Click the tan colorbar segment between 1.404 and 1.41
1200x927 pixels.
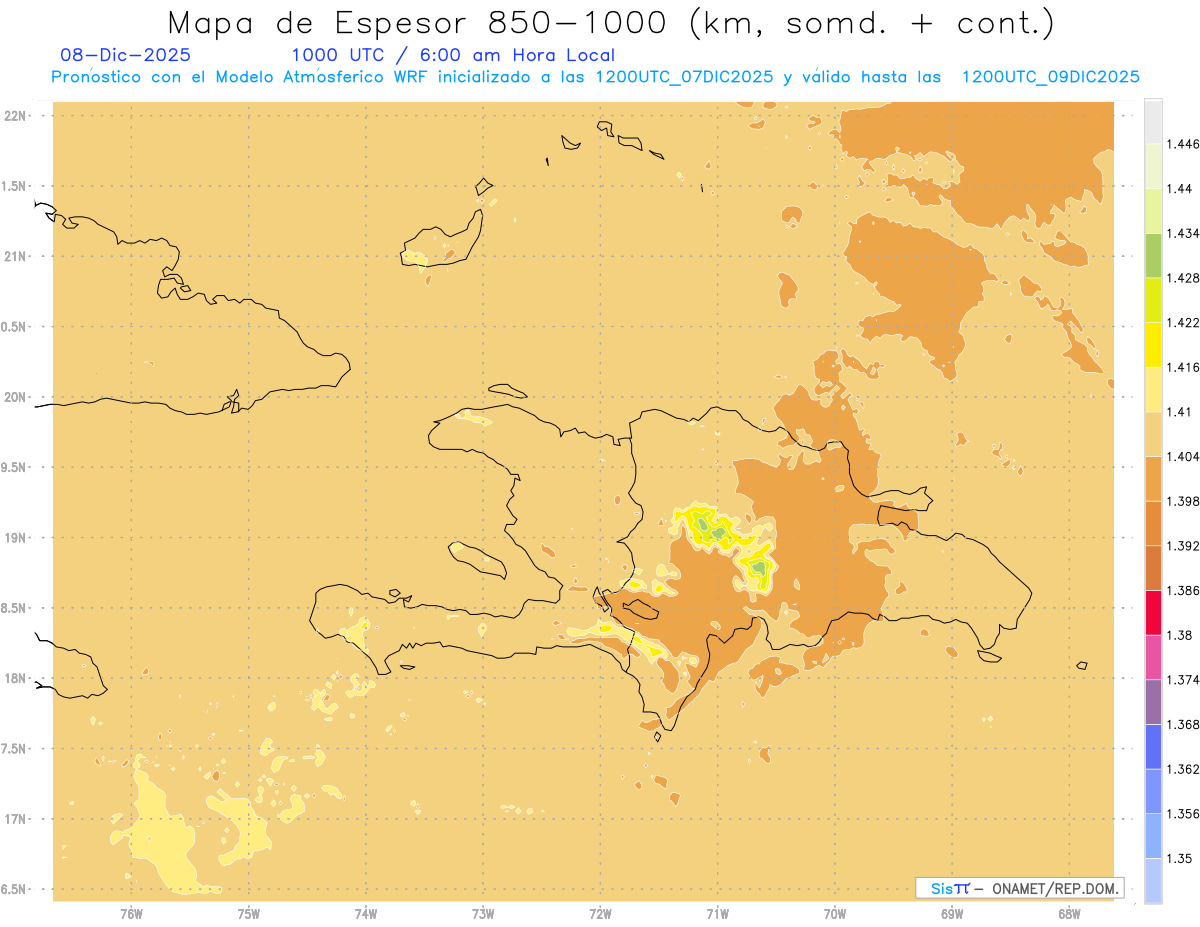(1153, 434)
